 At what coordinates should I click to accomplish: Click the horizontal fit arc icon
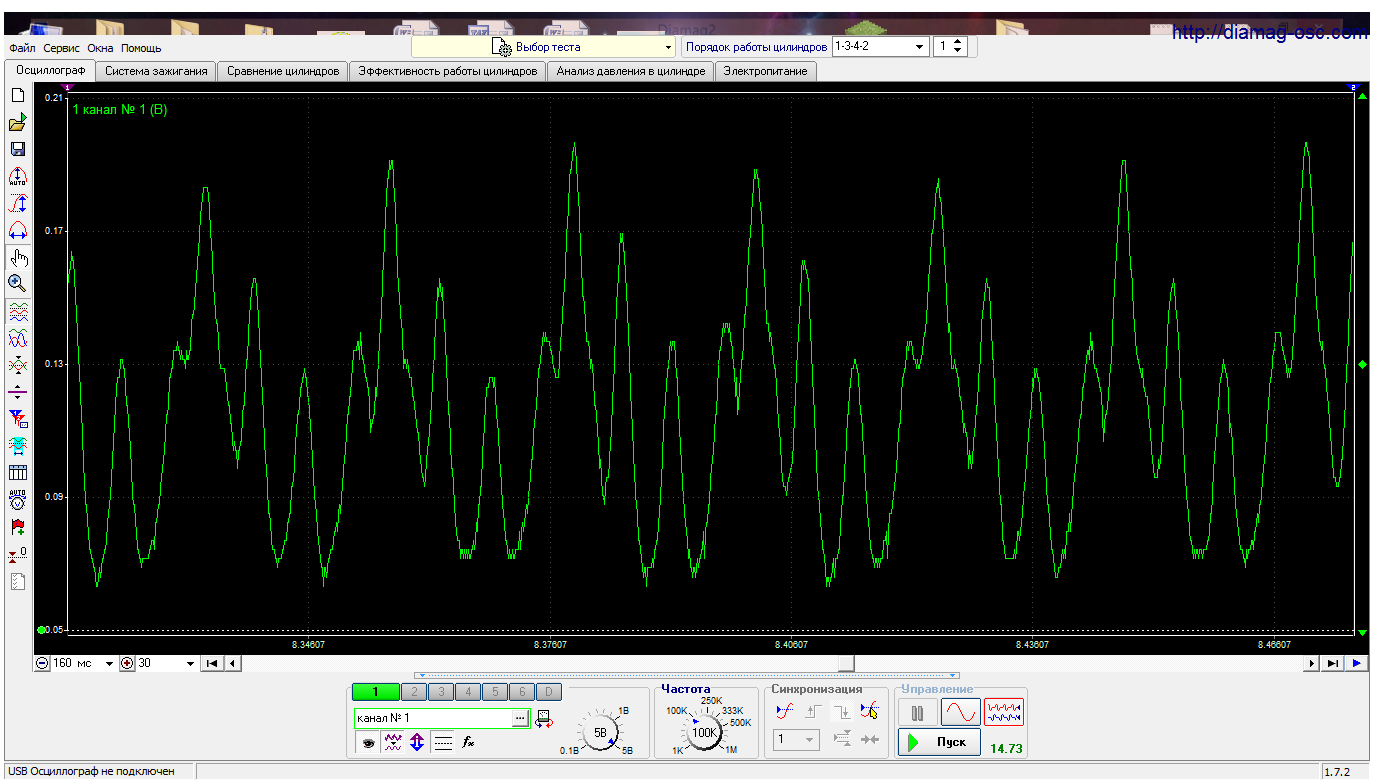pyautogui.click(x=17, y=230)
